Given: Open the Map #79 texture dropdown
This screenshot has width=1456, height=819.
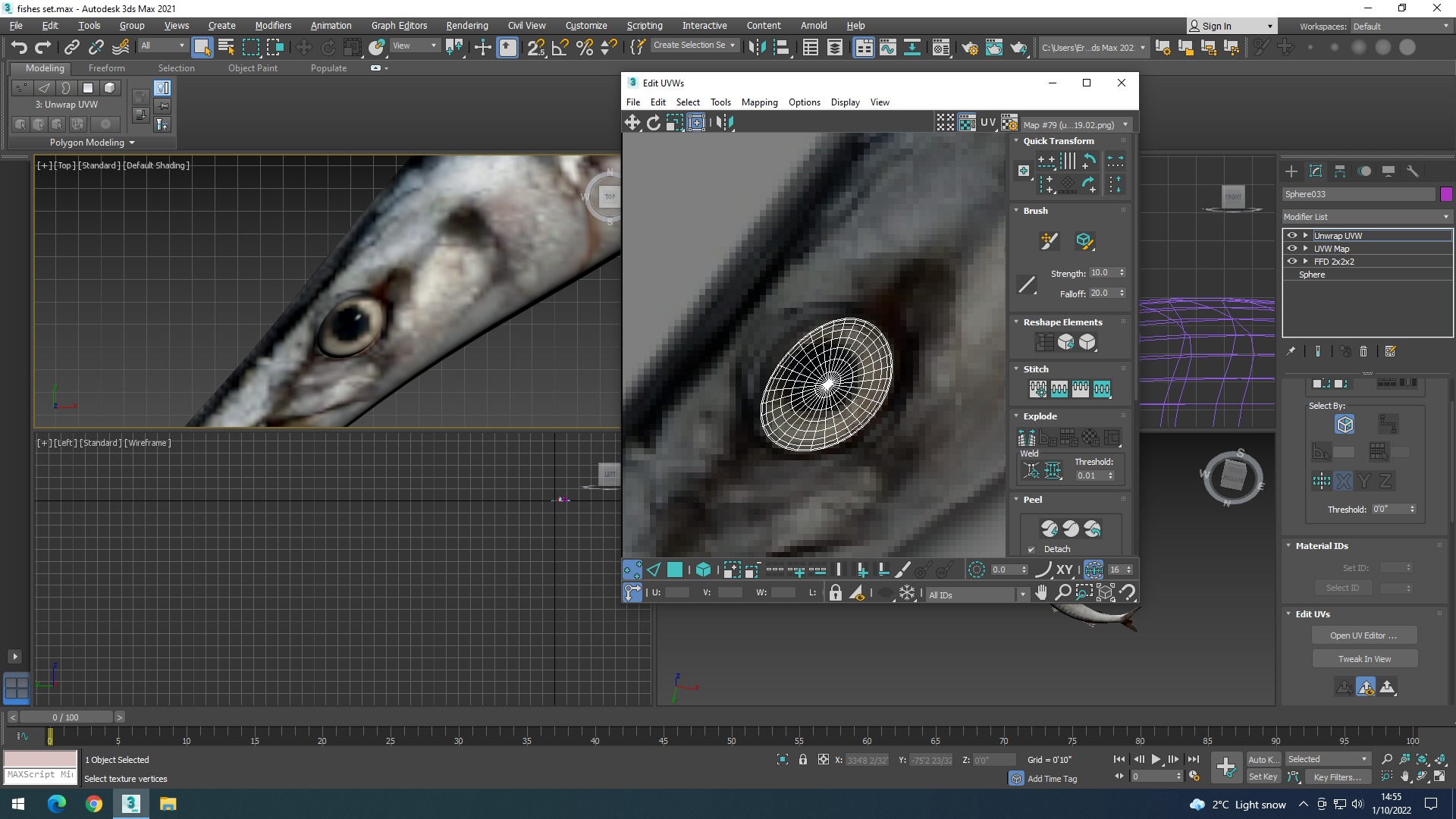Looking at the screenshot, I should [x=1075, y=124].
